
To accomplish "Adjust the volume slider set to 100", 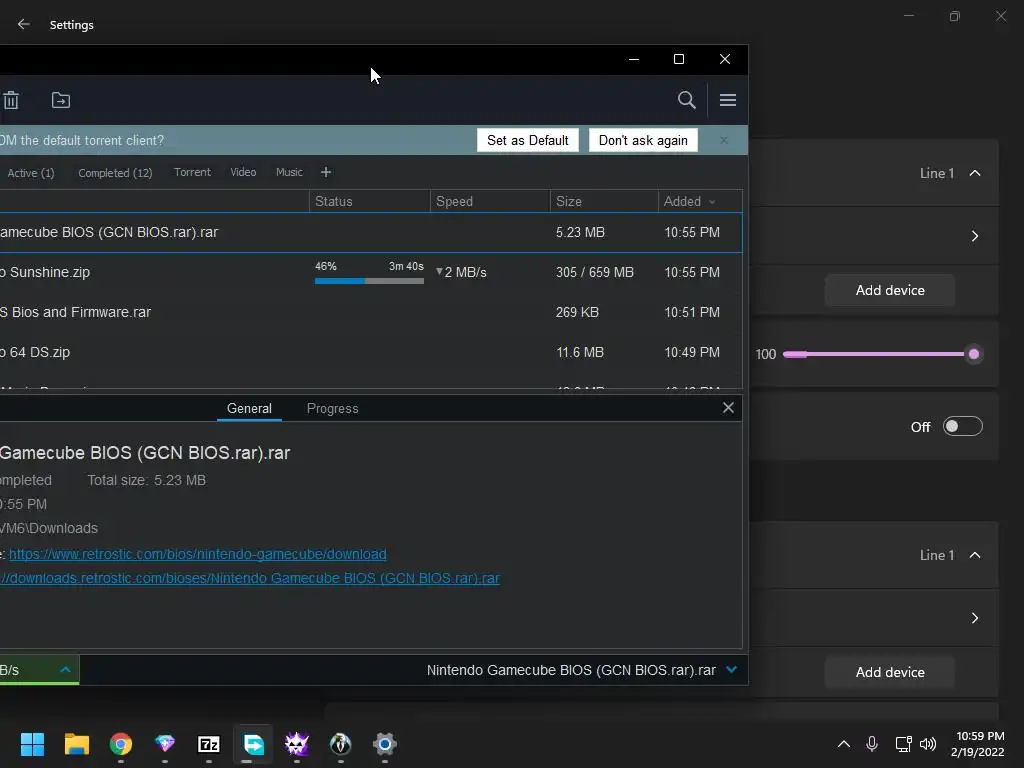I will [974, 354].
